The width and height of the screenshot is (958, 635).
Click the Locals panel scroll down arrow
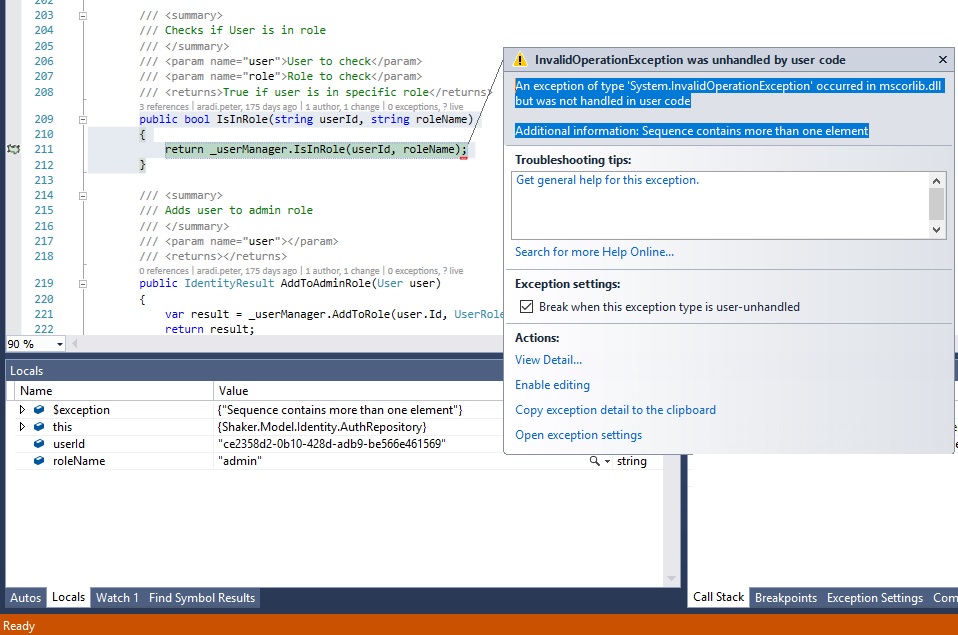click(x=671, y=578)
